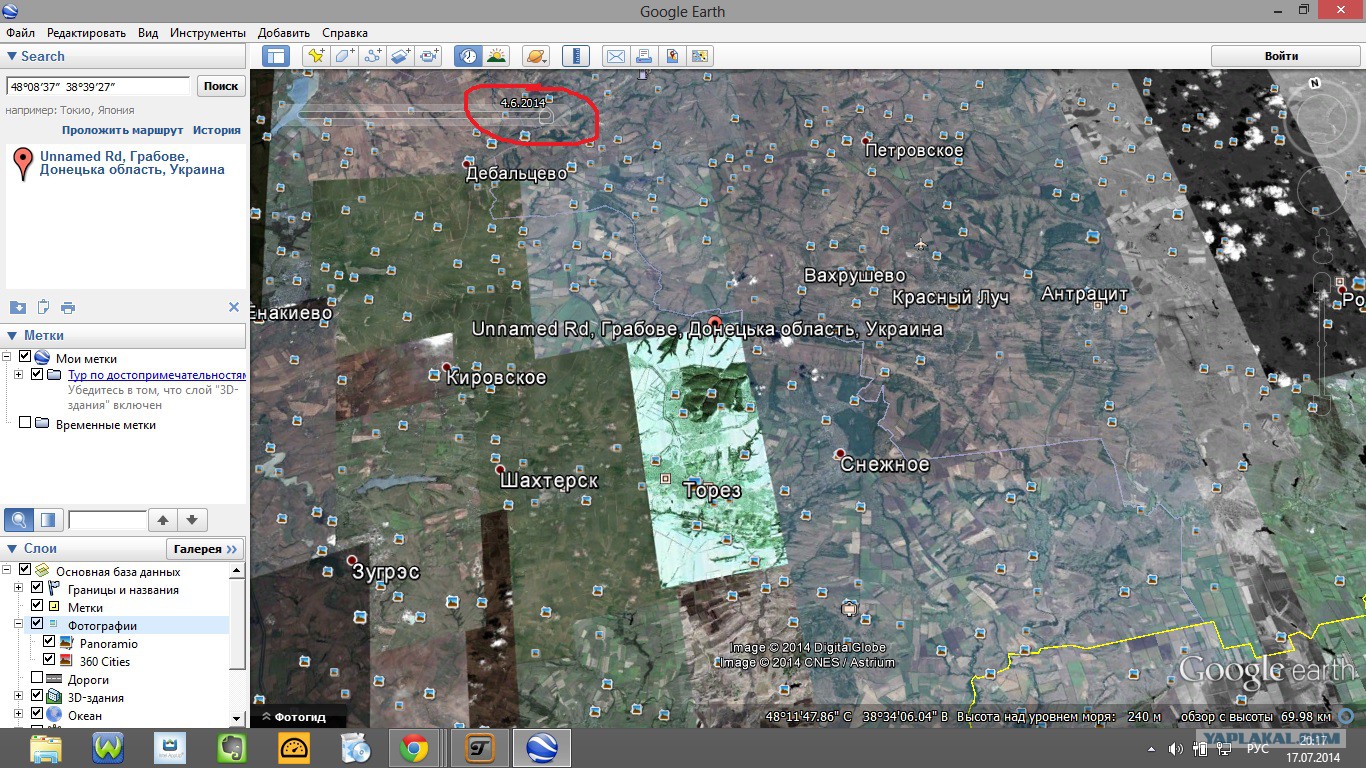
Task: Click View in Google Maps toolbar icon
Action: coord(700,56)
